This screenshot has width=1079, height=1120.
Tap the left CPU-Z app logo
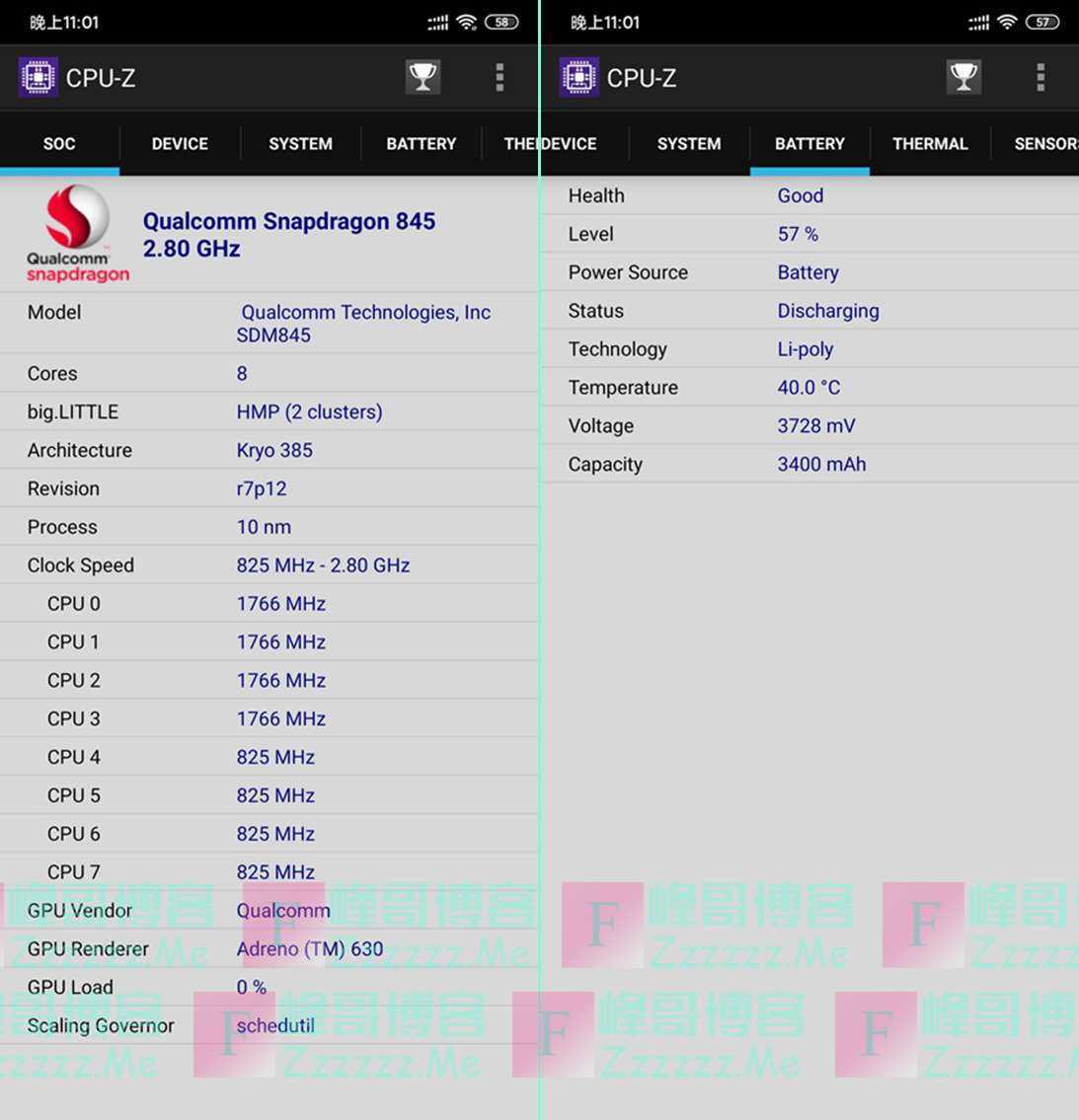click(x=39, y=77)
